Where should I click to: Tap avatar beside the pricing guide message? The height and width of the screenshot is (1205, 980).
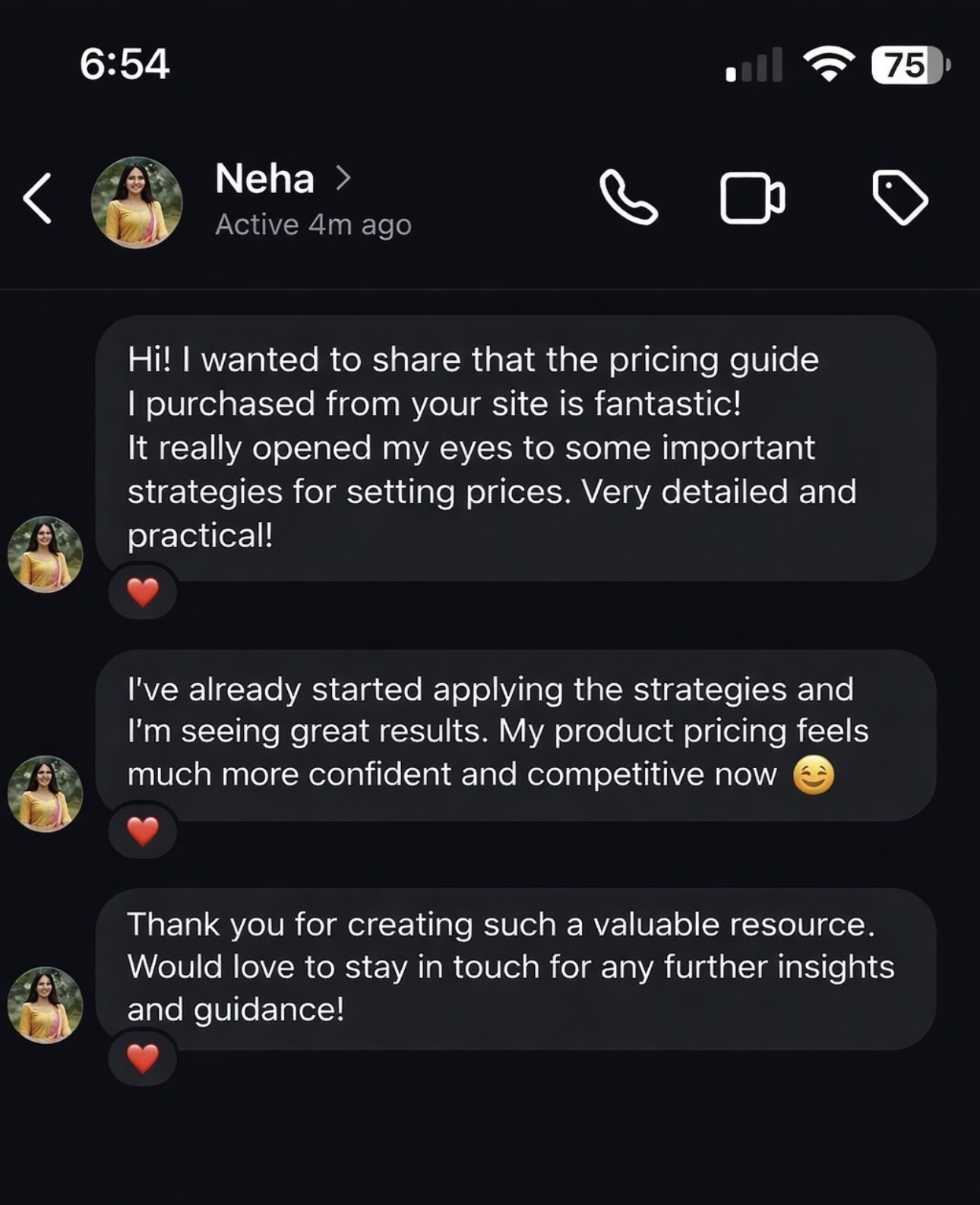tap(45, 555)
